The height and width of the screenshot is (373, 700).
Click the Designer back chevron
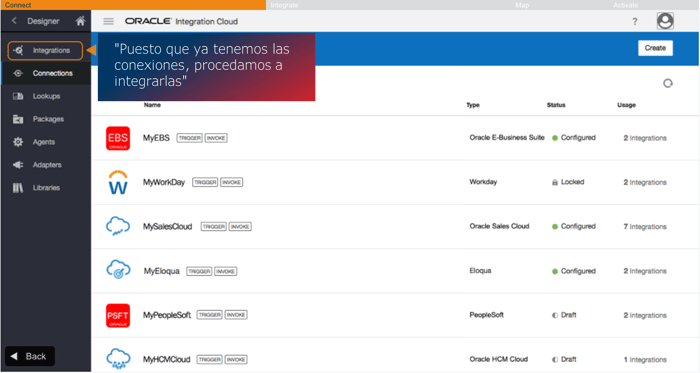click(x=14, y=21)
